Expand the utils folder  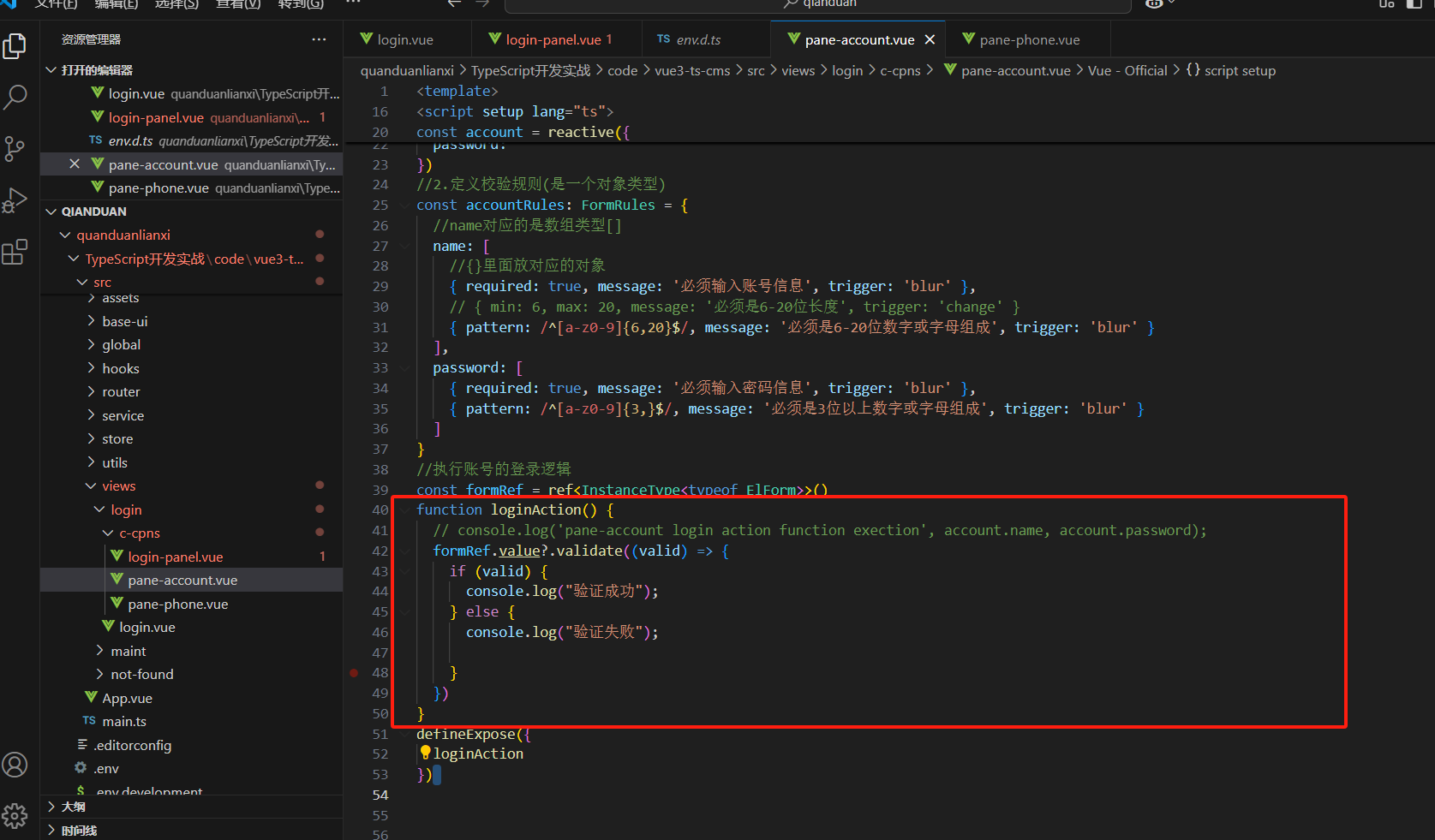click(x=191, y=462)
